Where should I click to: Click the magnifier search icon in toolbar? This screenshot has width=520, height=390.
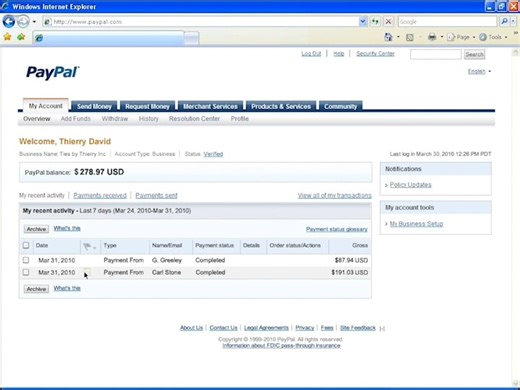pyautogui.click(x=504, y=22)
